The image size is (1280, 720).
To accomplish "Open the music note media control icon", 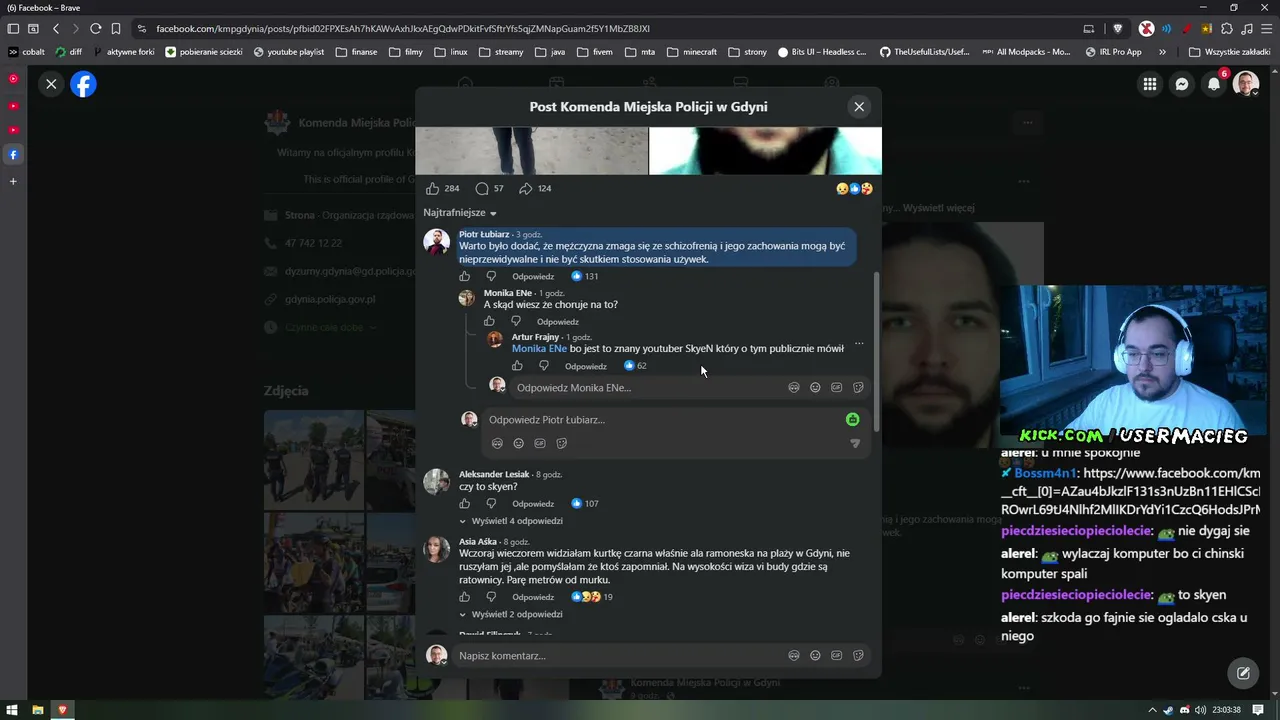I will (1246, 29).
